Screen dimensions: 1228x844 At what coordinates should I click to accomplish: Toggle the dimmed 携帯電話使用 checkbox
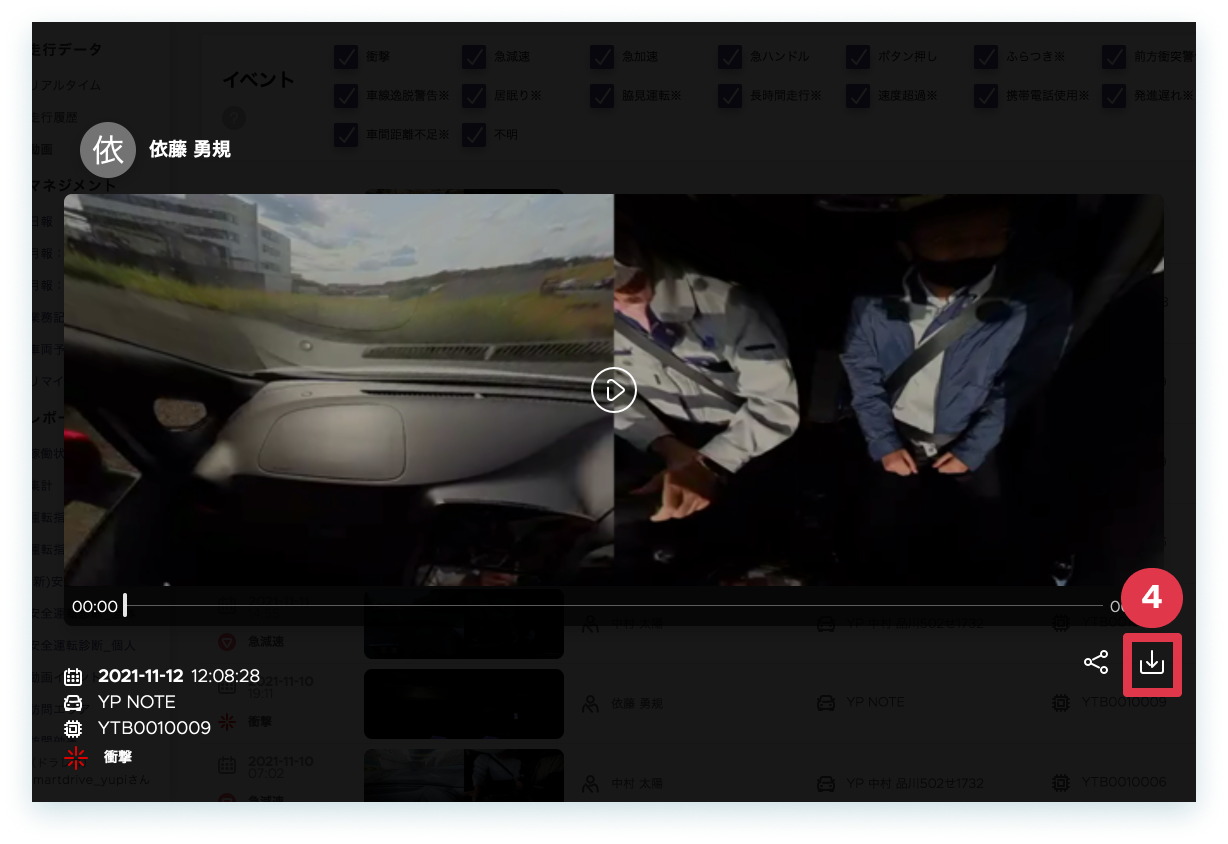(986, 96)
